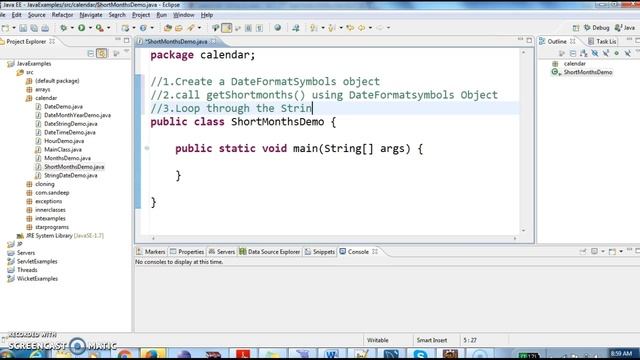Switch to the Data Source Explorer tab
The image size is (640, 360).
point(269,252)
